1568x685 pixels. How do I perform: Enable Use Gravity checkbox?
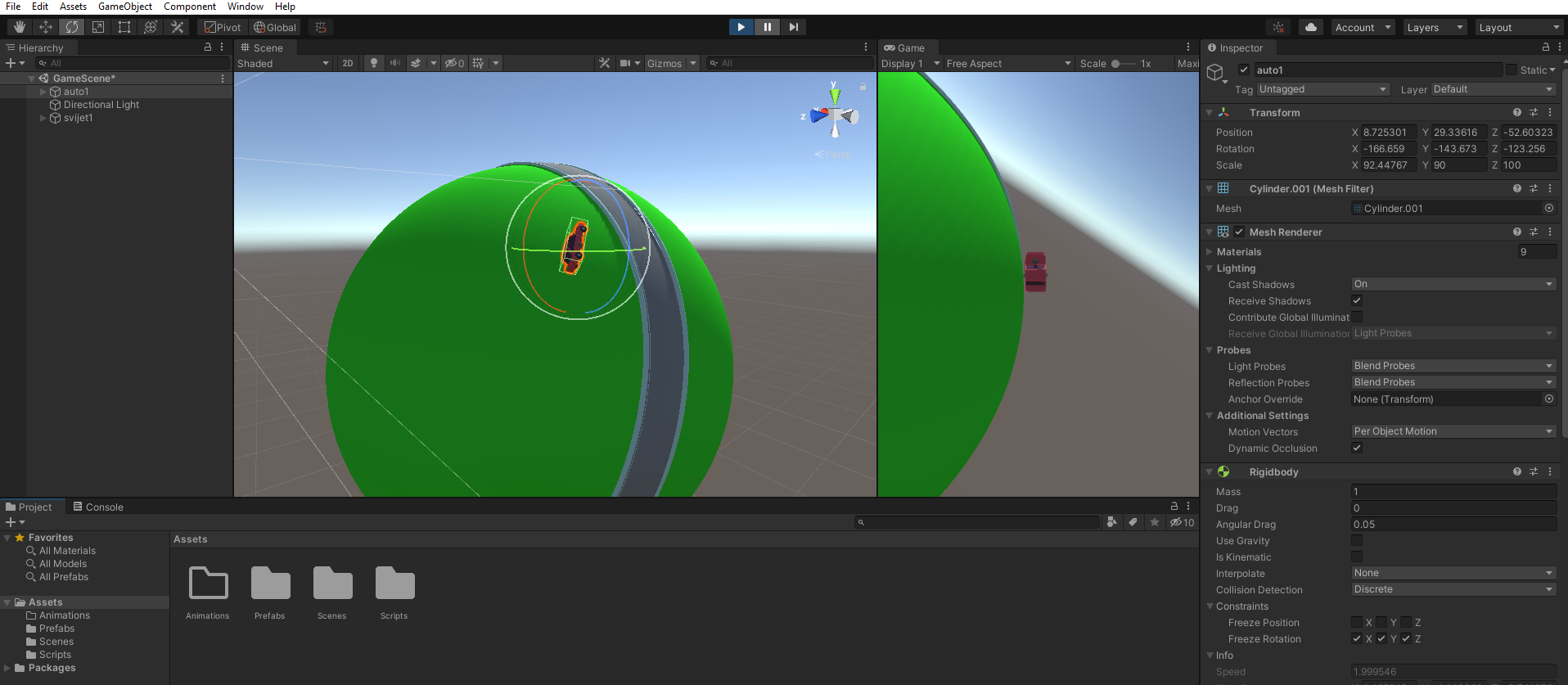[x=1357, y=540]
